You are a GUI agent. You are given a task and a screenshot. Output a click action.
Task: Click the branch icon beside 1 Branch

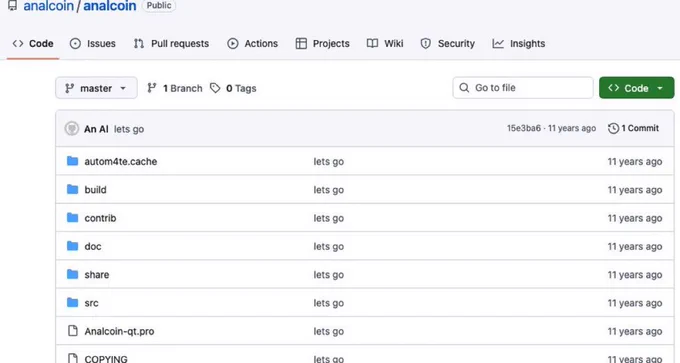[x=152, y=88]
